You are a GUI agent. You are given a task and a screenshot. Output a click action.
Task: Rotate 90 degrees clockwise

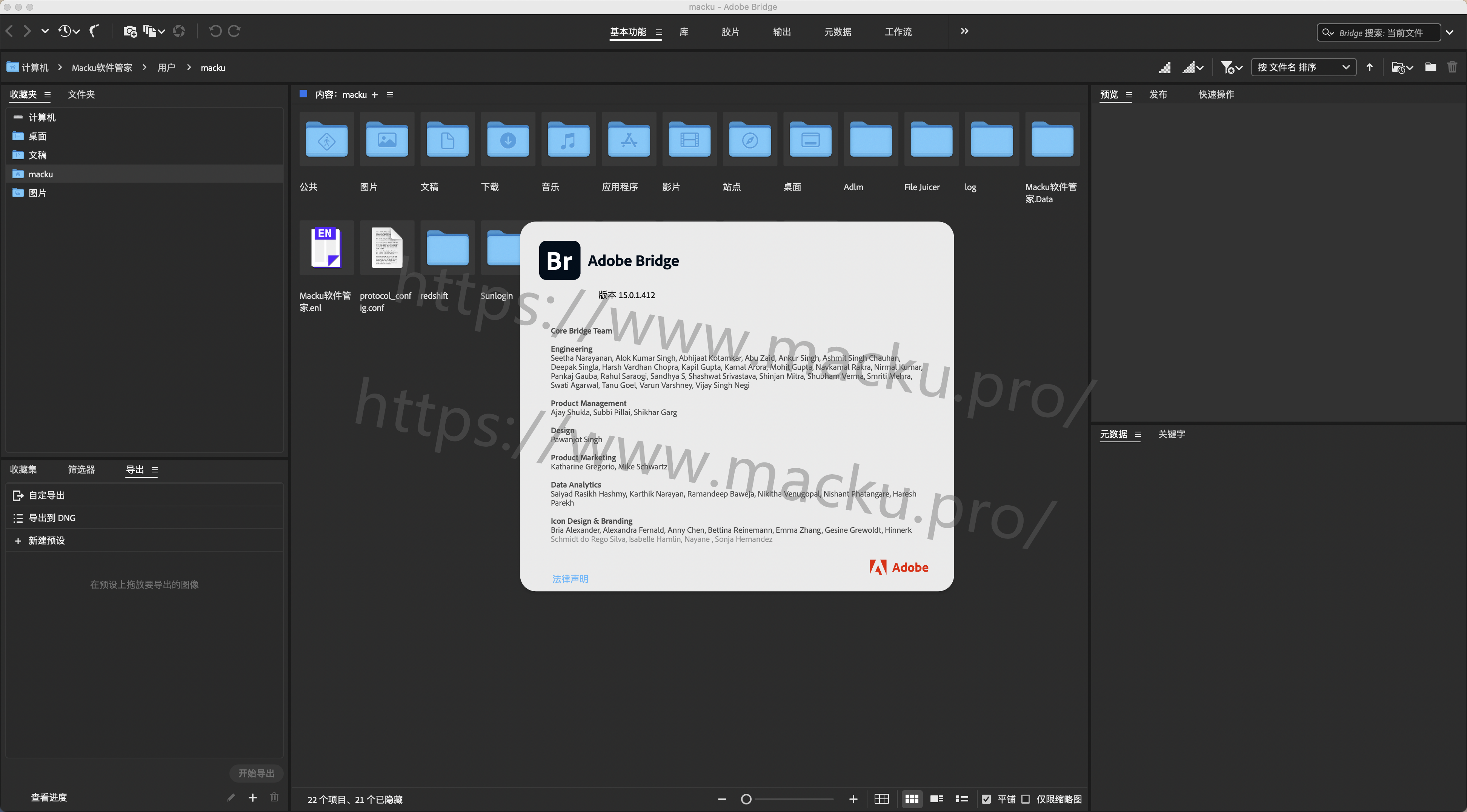point(234,31)
